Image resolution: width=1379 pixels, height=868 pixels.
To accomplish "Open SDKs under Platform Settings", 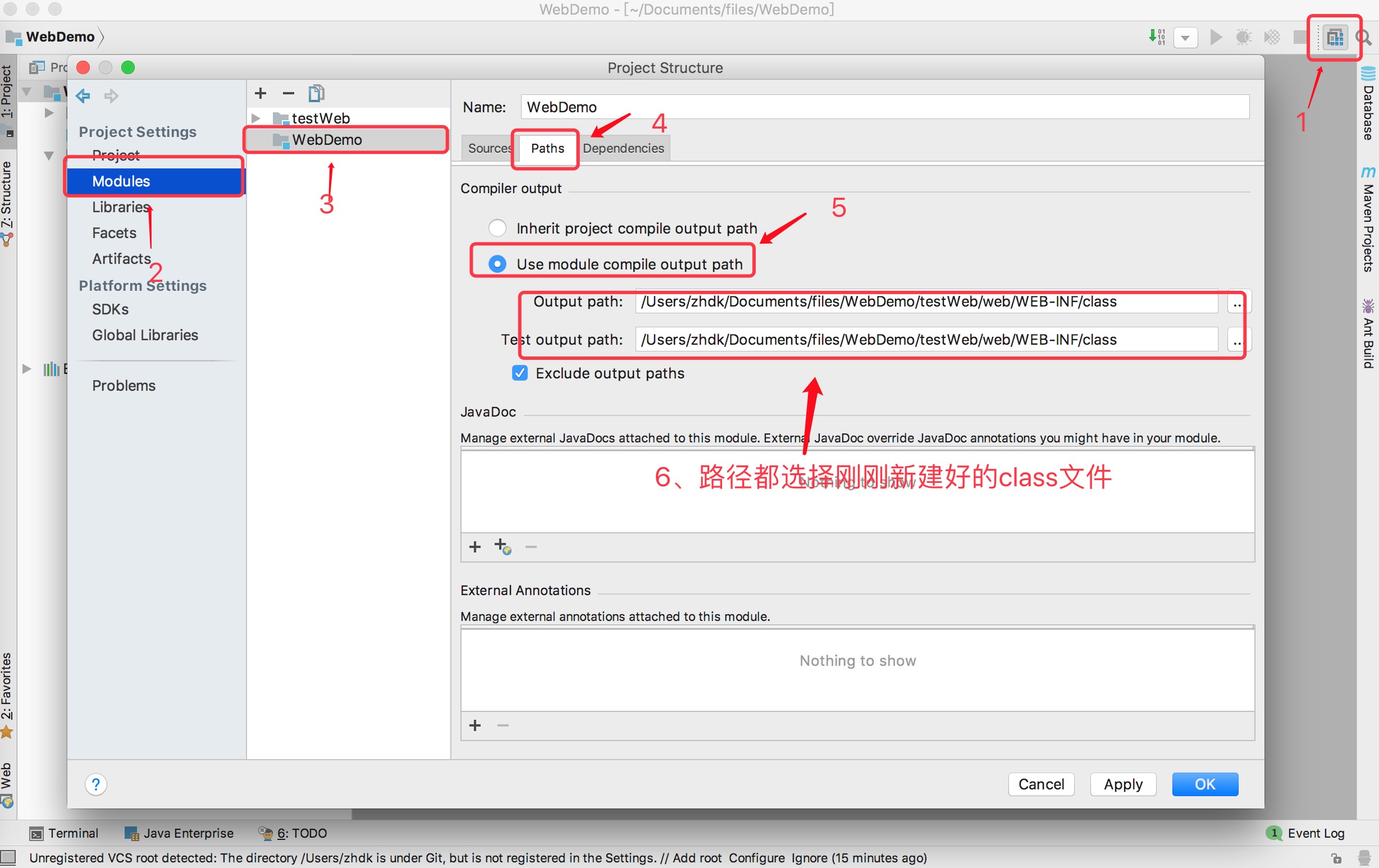I will [x=110, y=309].
